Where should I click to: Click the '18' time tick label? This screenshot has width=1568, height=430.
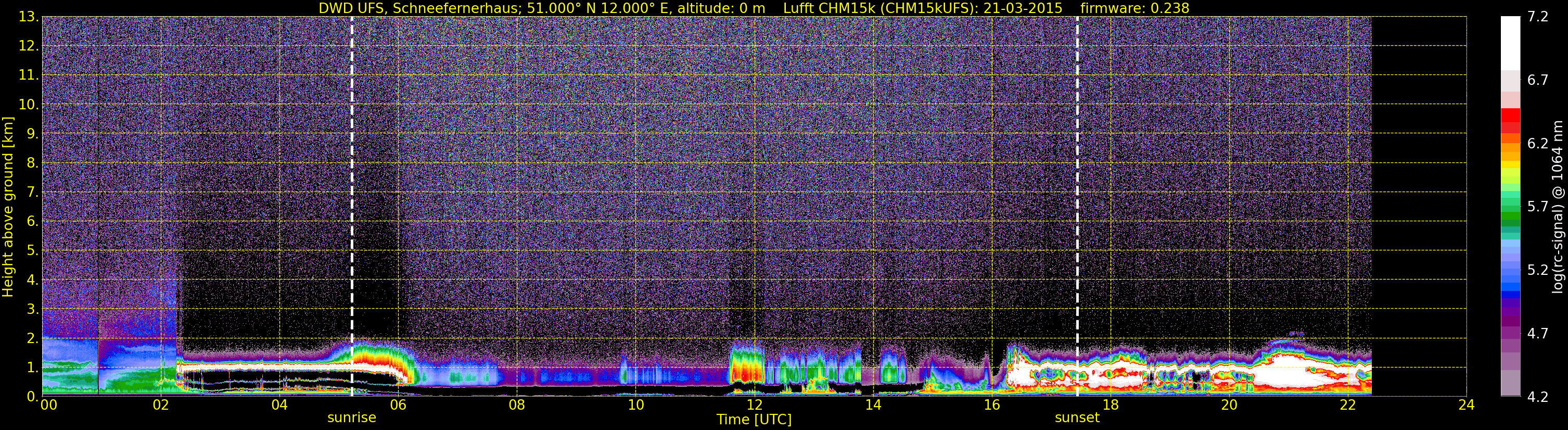(1110, 405)
